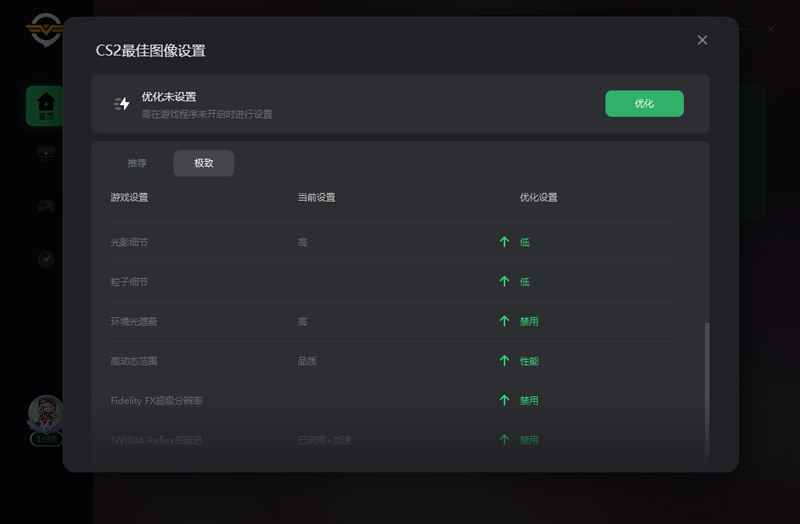
Task: Click the 粒子细节 setting name
Action: tap(129, 282)
